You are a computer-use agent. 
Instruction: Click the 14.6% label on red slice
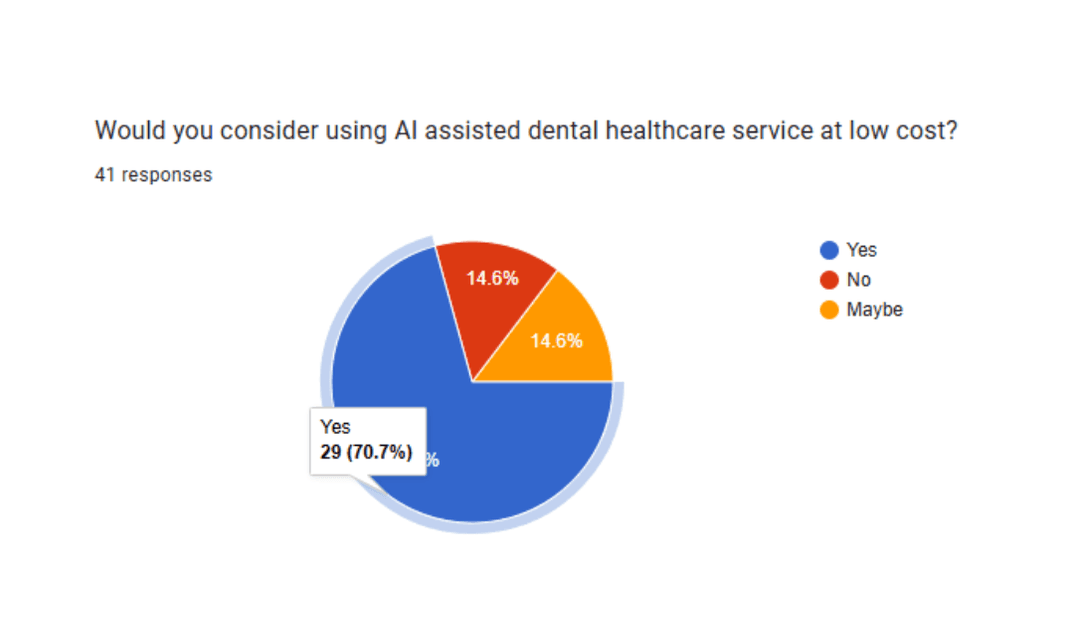pos(492,279)
